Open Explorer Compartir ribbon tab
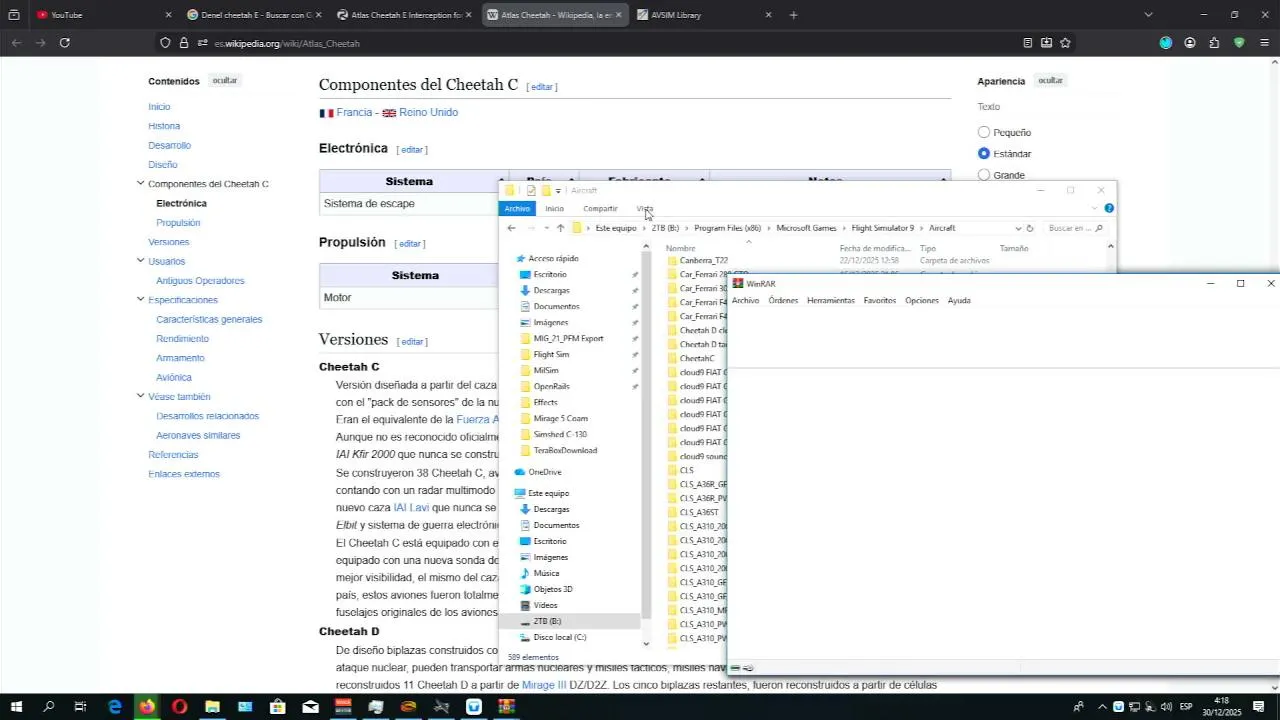This screenshot has width=1280, height=720. pos(600,208)
